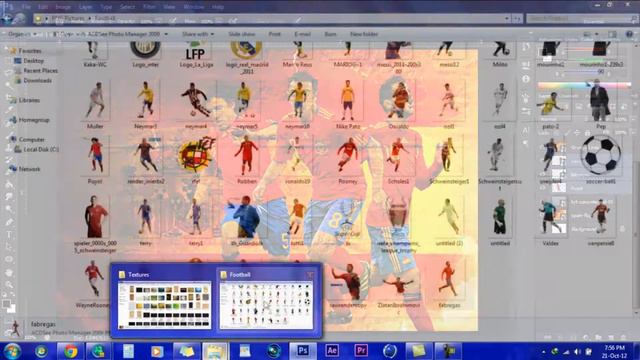Click the Explorer forward navigation arrow
Image resolution: width=640 pixels, height=360 pixels.
tap(20, 19)
